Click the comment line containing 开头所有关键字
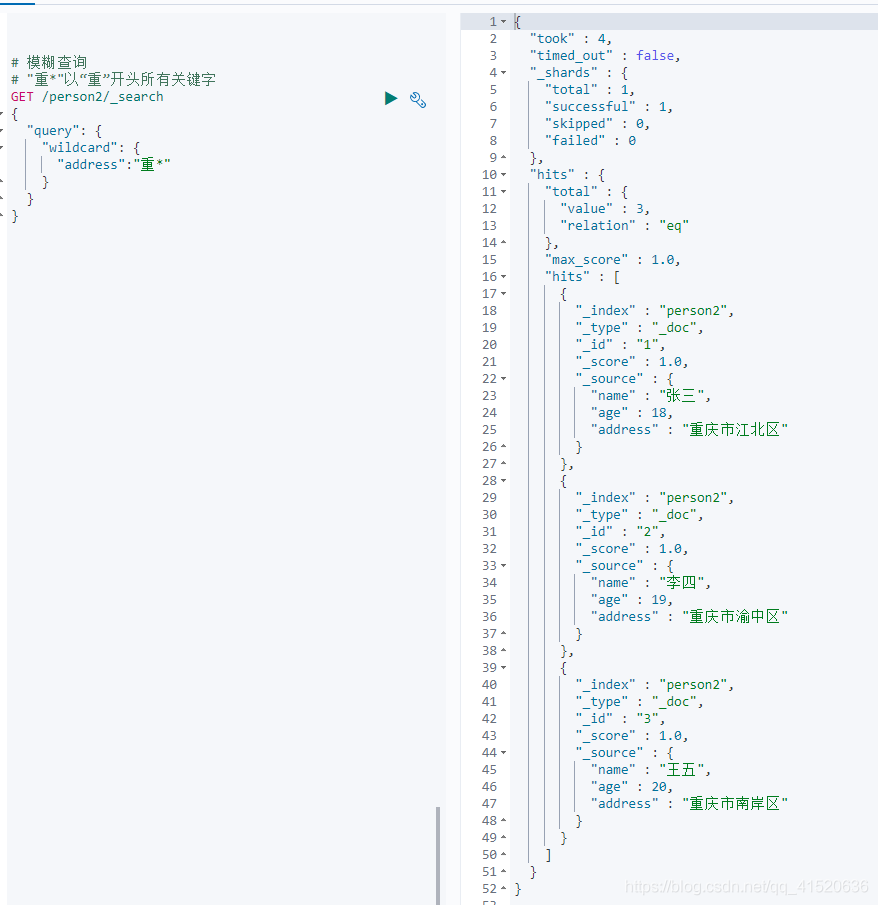The height and width of the screenshot is (905, 878). (x=113, y=80)
